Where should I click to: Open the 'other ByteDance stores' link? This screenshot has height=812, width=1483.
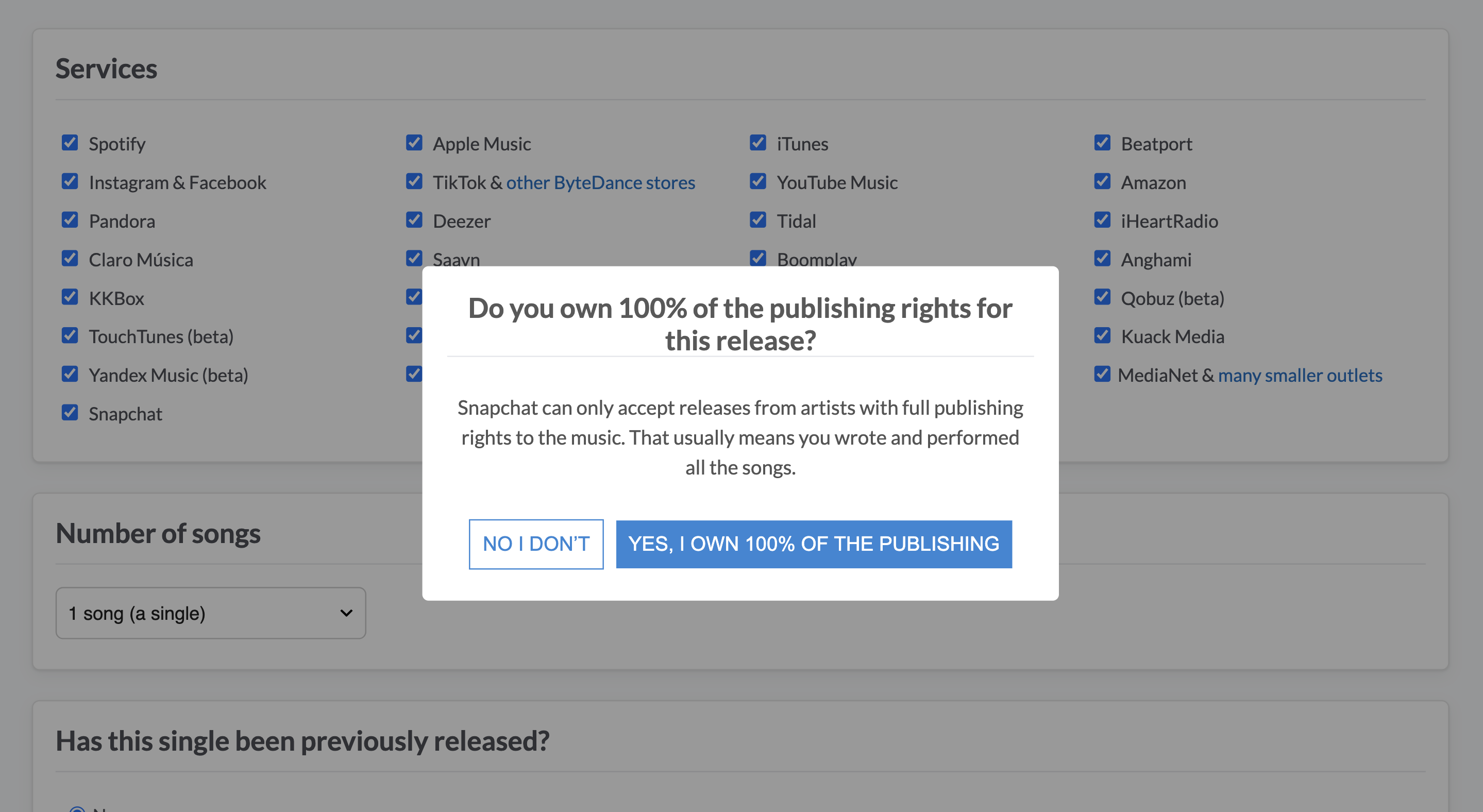tap(600, 182)
